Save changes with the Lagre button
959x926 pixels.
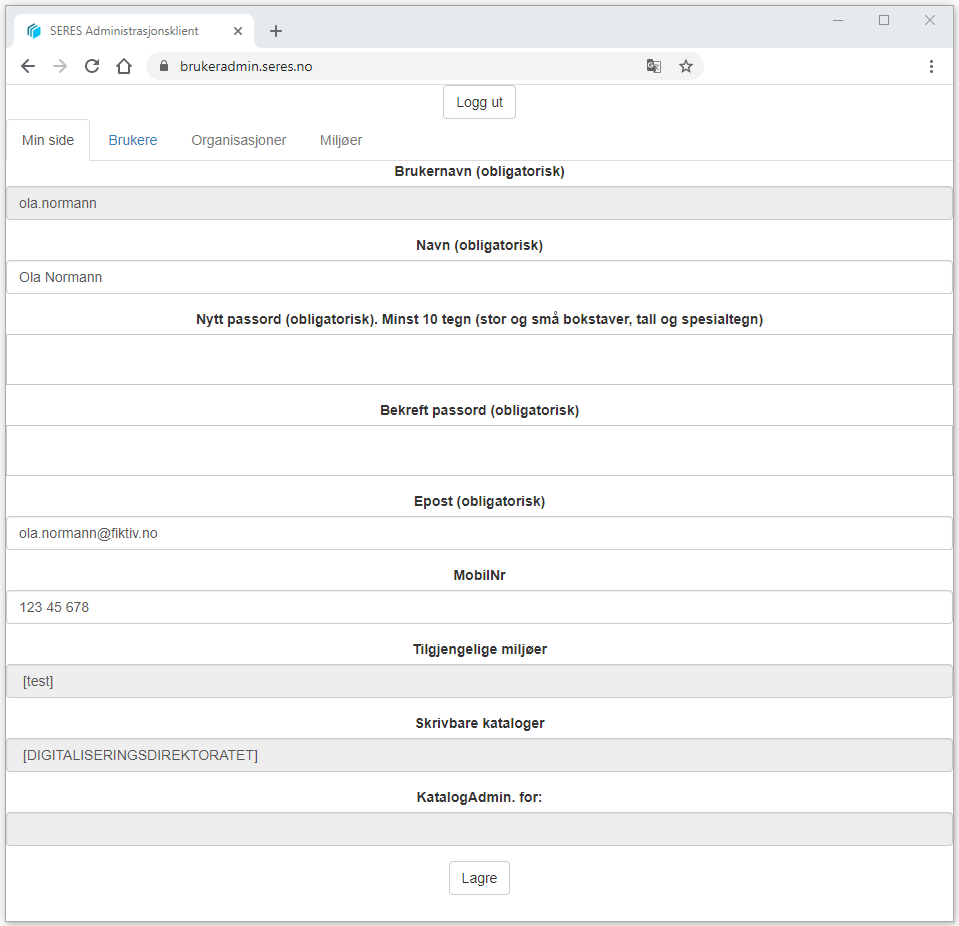(x=479, y=878)
